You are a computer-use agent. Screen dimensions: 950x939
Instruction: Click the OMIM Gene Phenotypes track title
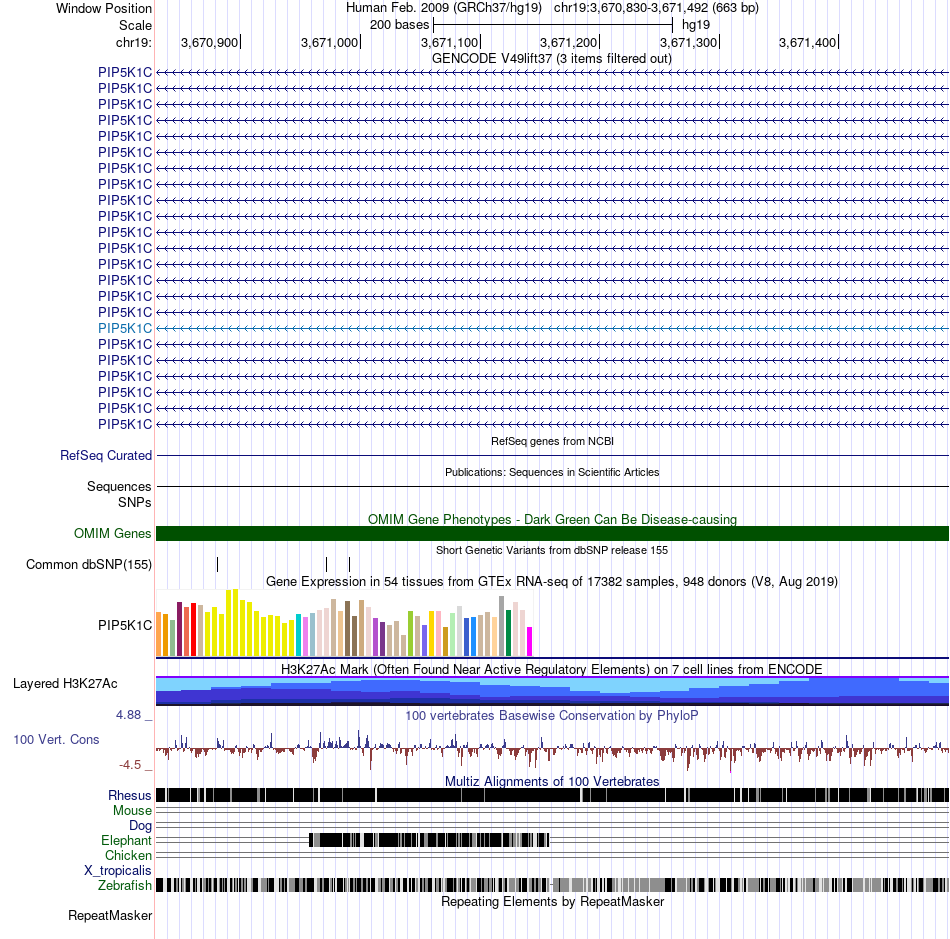point(553,519)
